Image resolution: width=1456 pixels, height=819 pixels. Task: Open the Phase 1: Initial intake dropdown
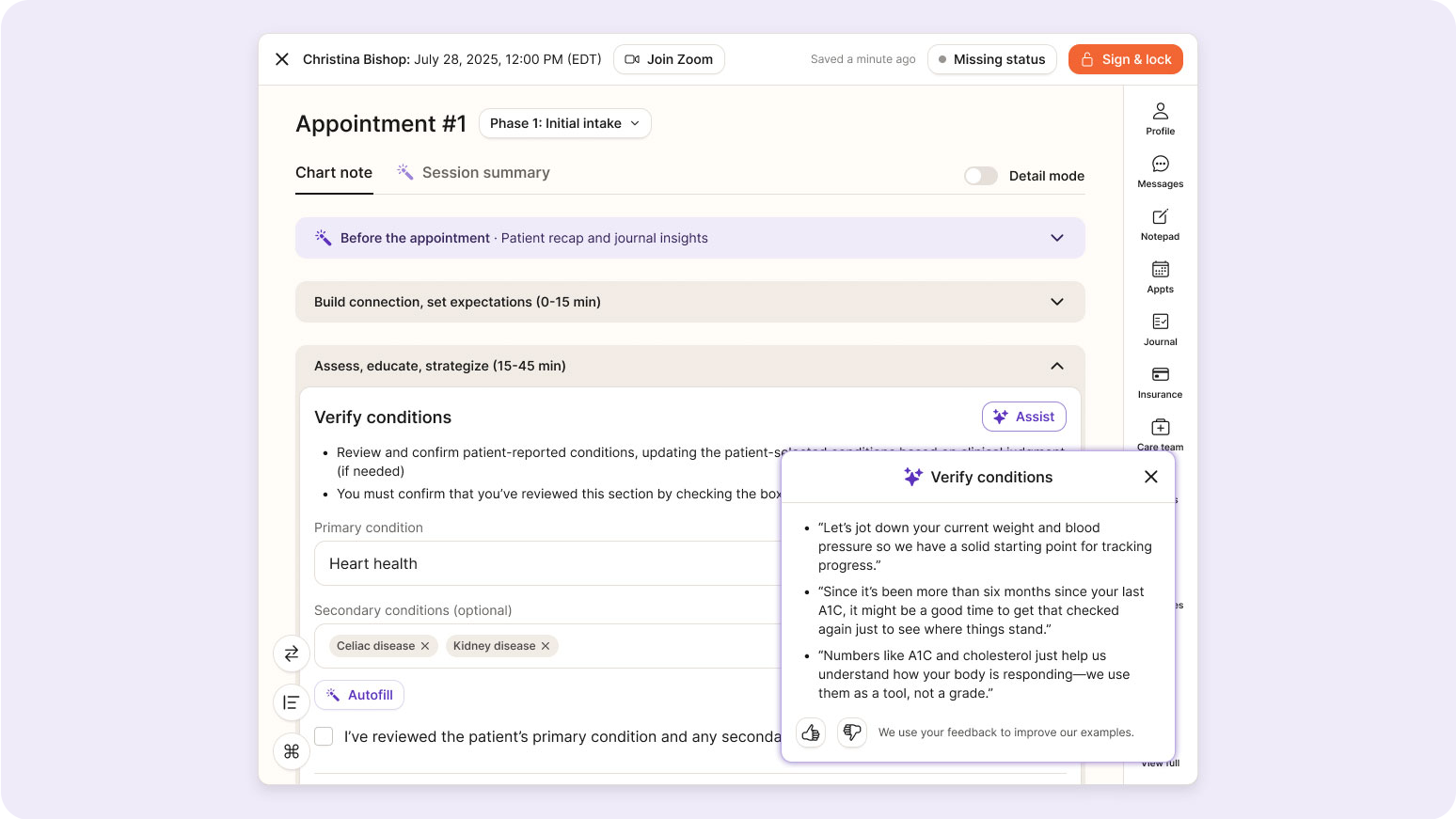pyautogui.click(x=564, y=123)
